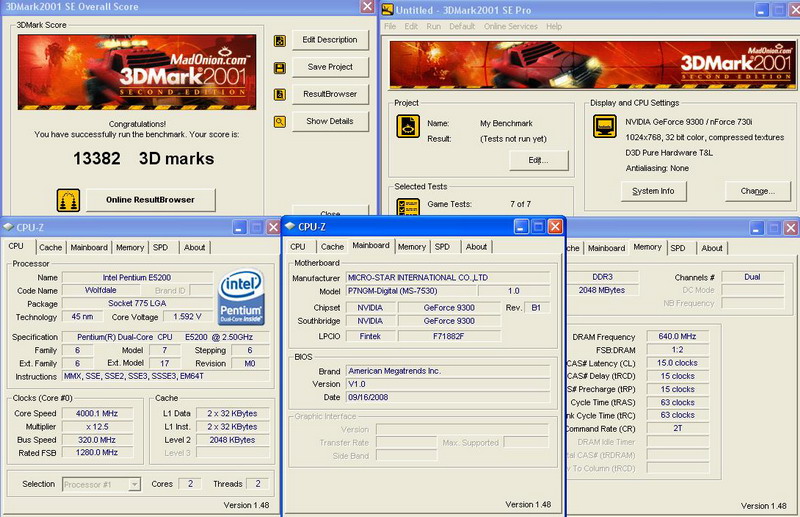Screen dimensions: 800x517
Task: Click the Show Details button
Action: pos(330,121)
